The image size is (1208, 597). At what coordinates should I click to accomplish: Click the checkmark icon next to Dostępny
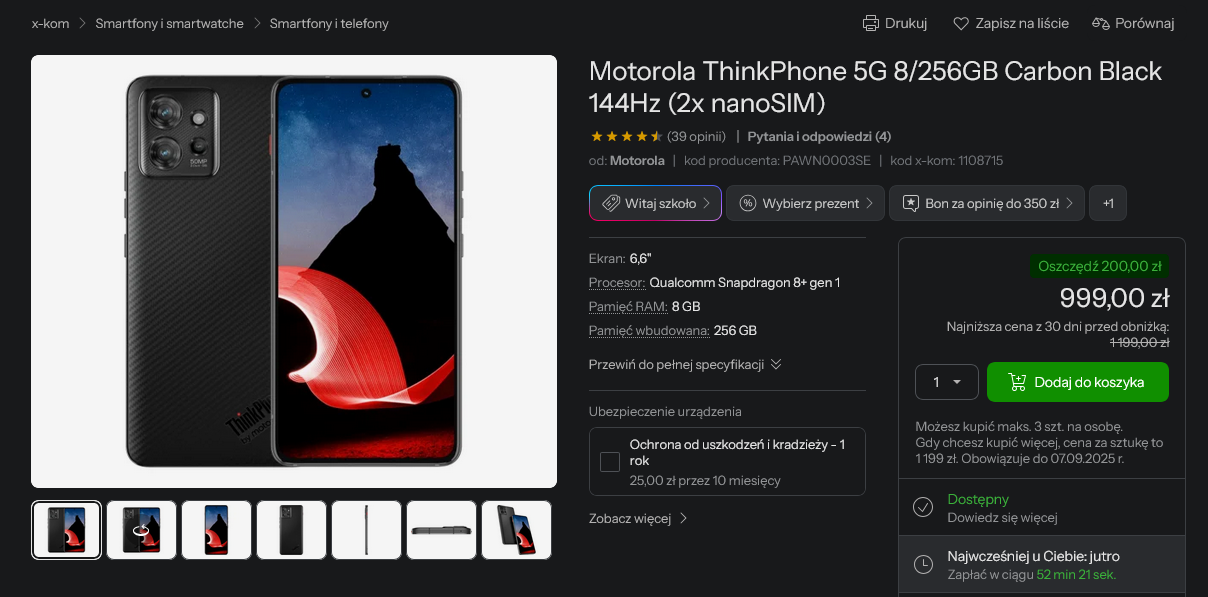pyautogui.click(x=923, y=507)
